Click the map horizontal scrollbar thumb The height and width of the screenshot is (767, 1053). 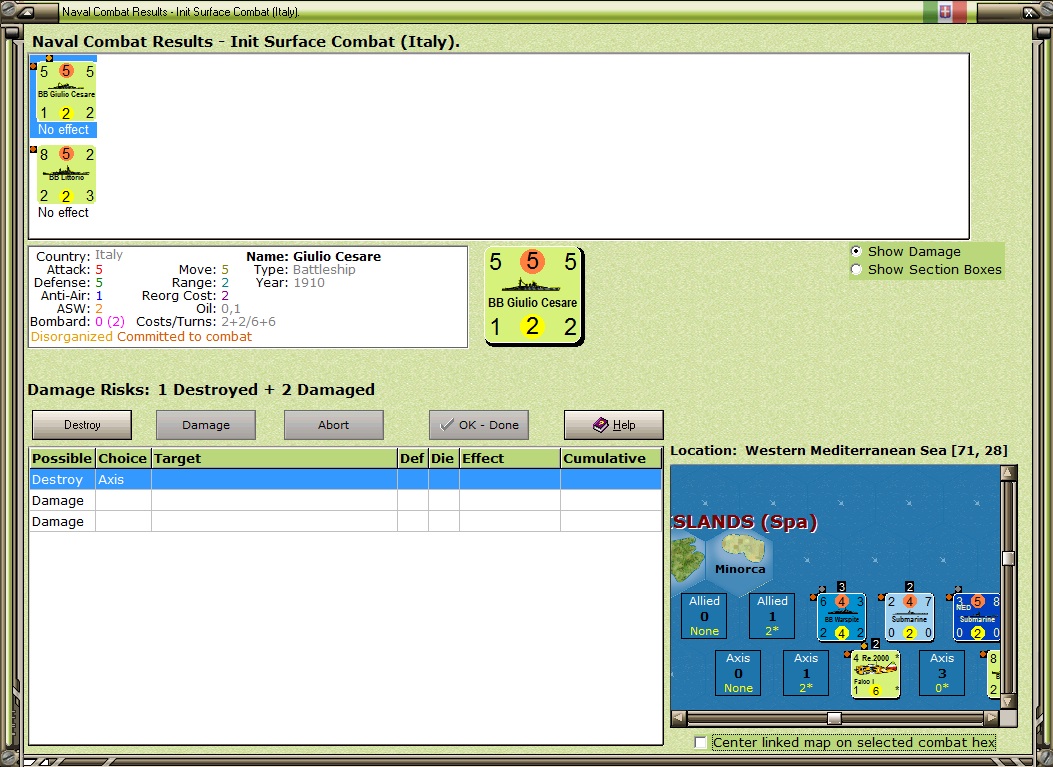tap(834, 718)
